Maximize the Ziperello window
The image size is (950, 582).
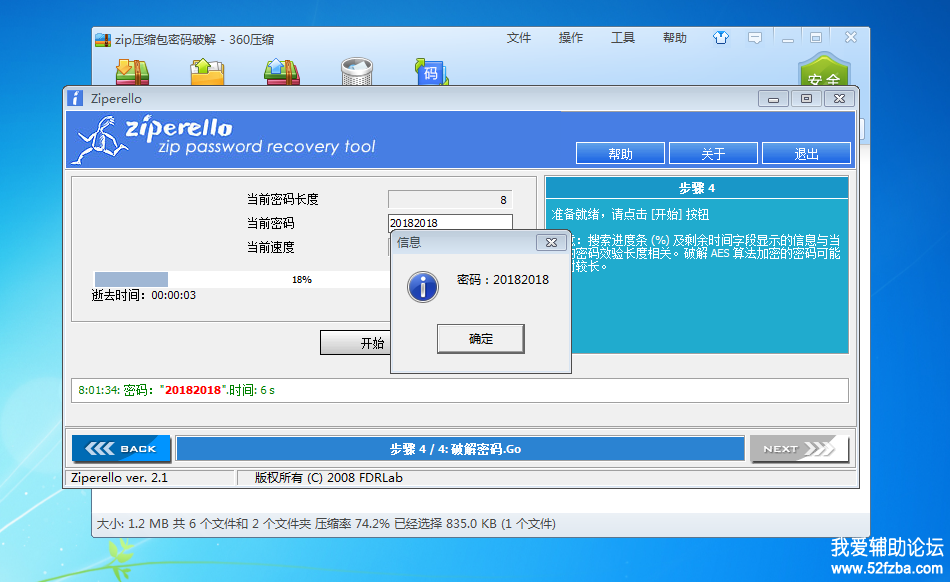tap(806, 99)
